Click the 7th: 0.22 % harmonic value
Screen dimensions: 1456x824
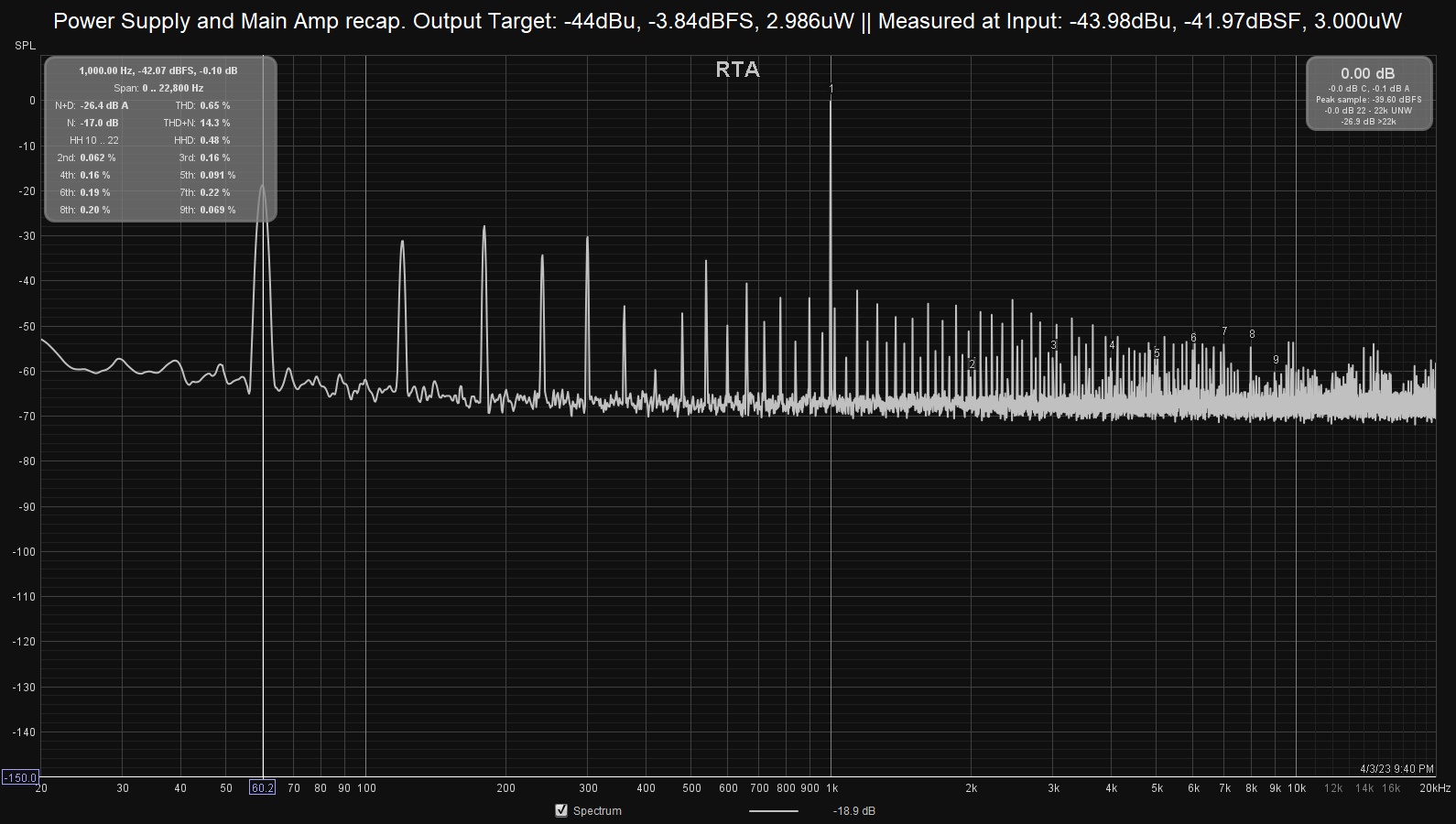click(204, 192)
